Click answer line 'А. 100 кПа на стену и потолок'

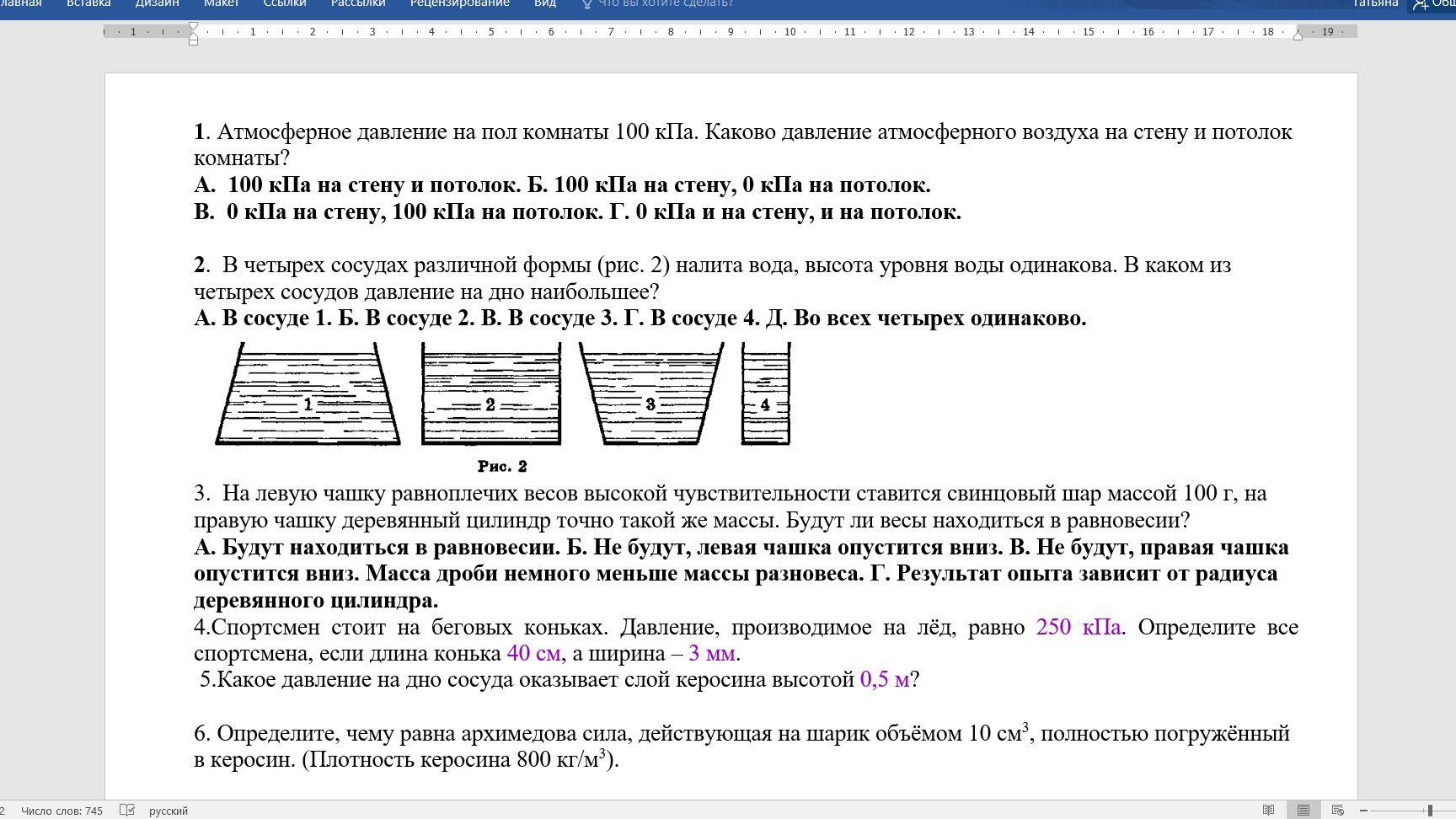pyautogui.click(x=357, y=185)
